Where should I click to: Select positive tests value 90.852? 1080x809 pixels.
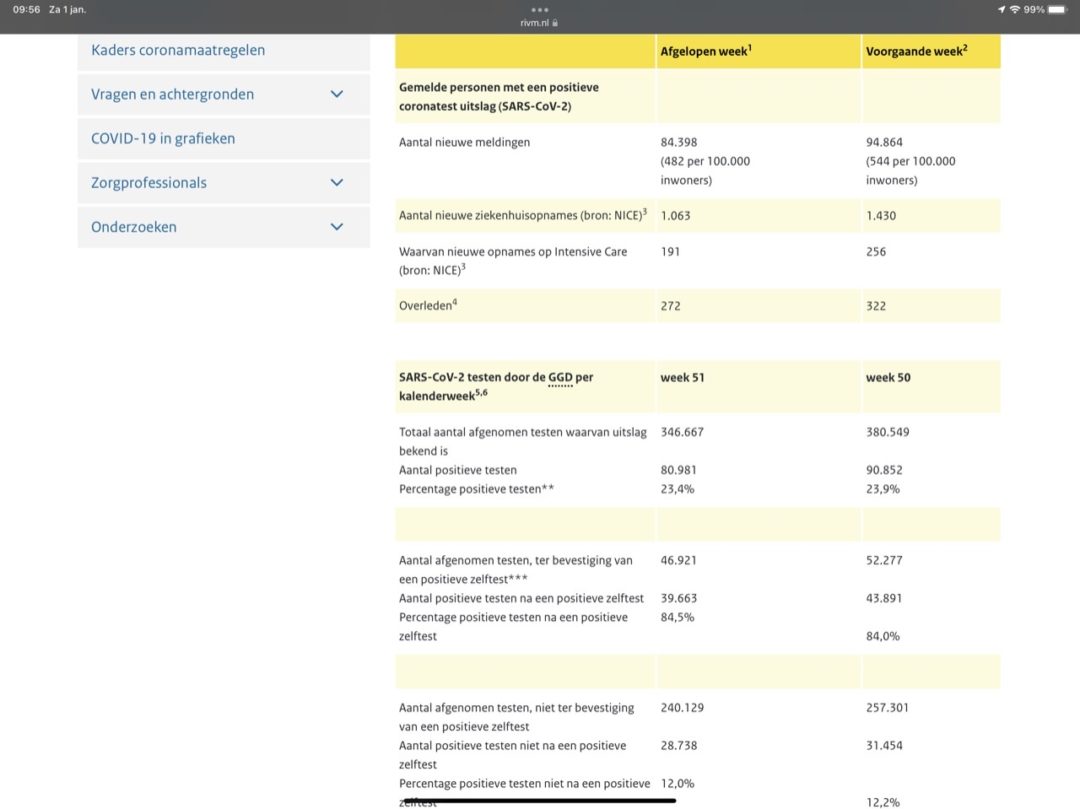tap(884, 470)
